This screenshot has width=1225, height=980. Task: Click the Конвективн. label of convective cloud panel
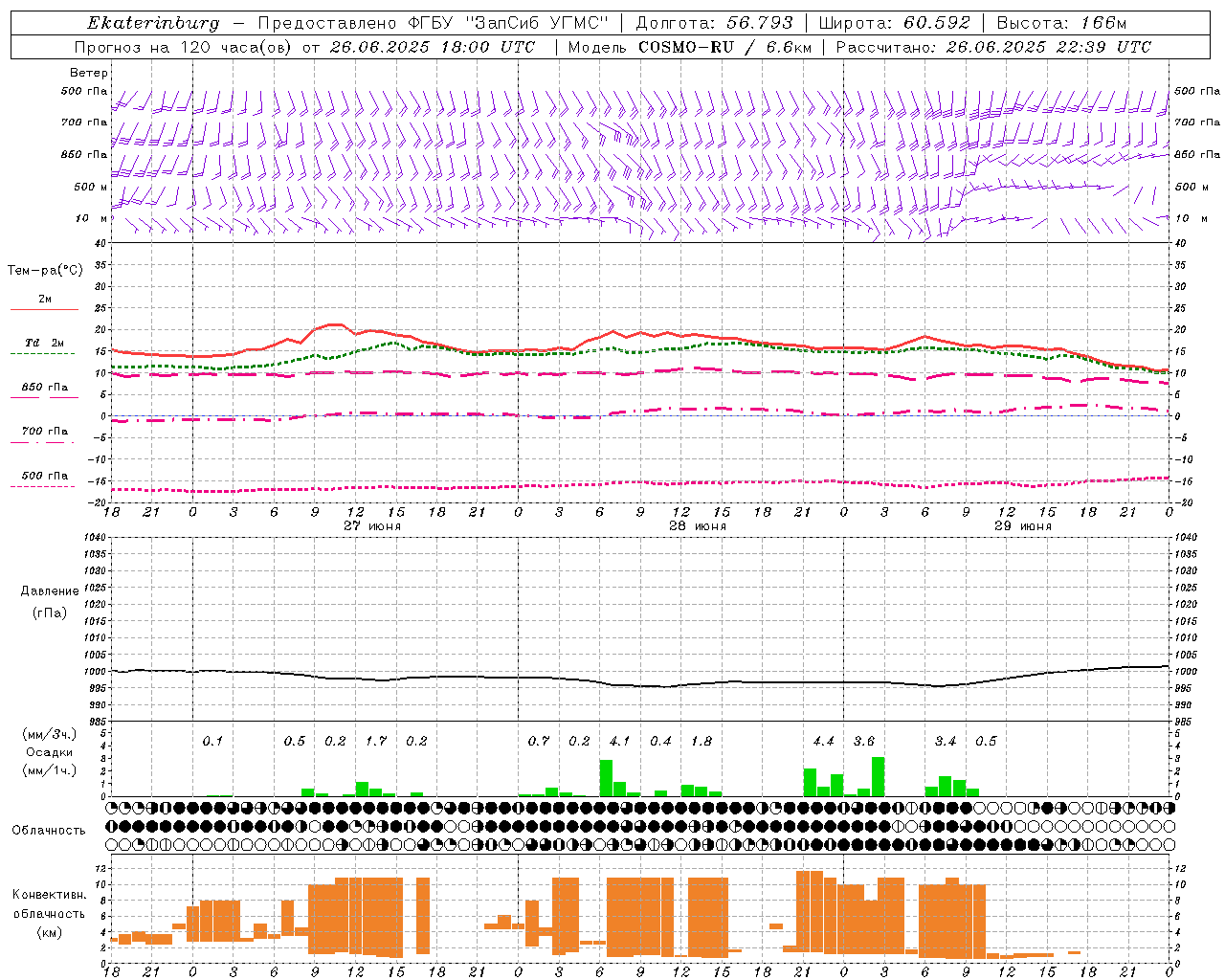pyautogui.click(x=50, y=895)
